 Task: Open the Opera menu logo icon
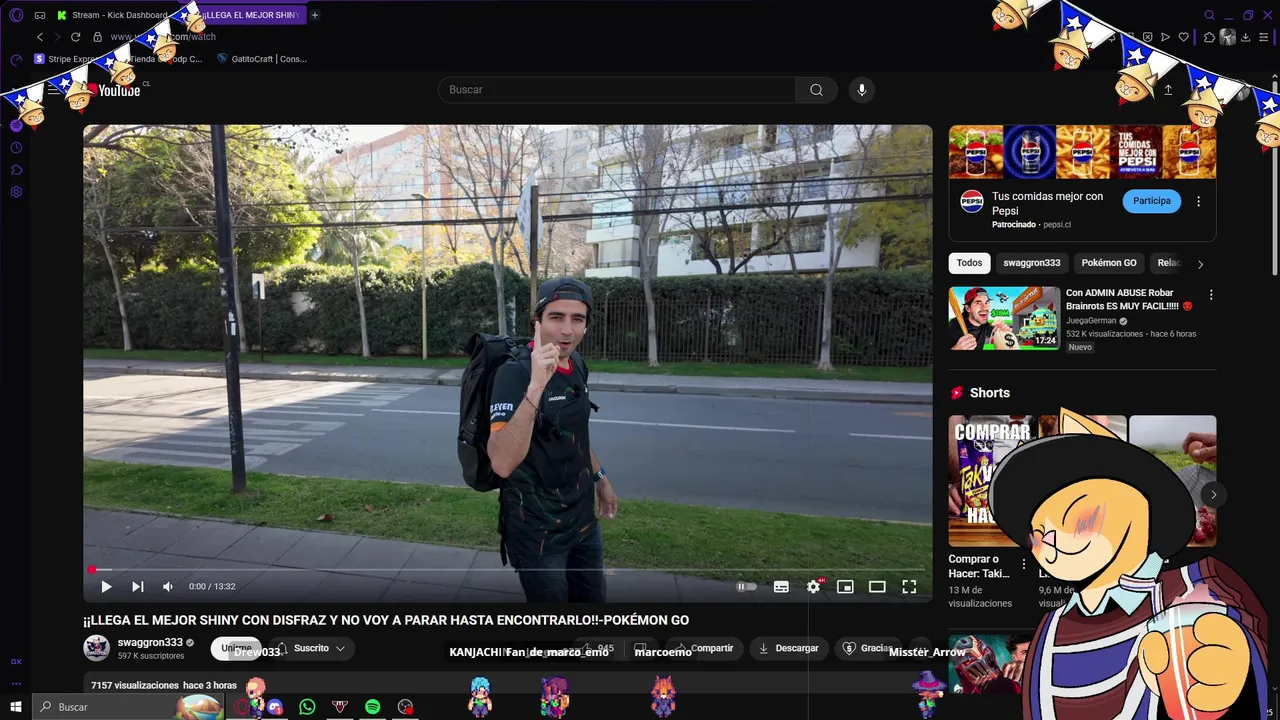(16, 15)
